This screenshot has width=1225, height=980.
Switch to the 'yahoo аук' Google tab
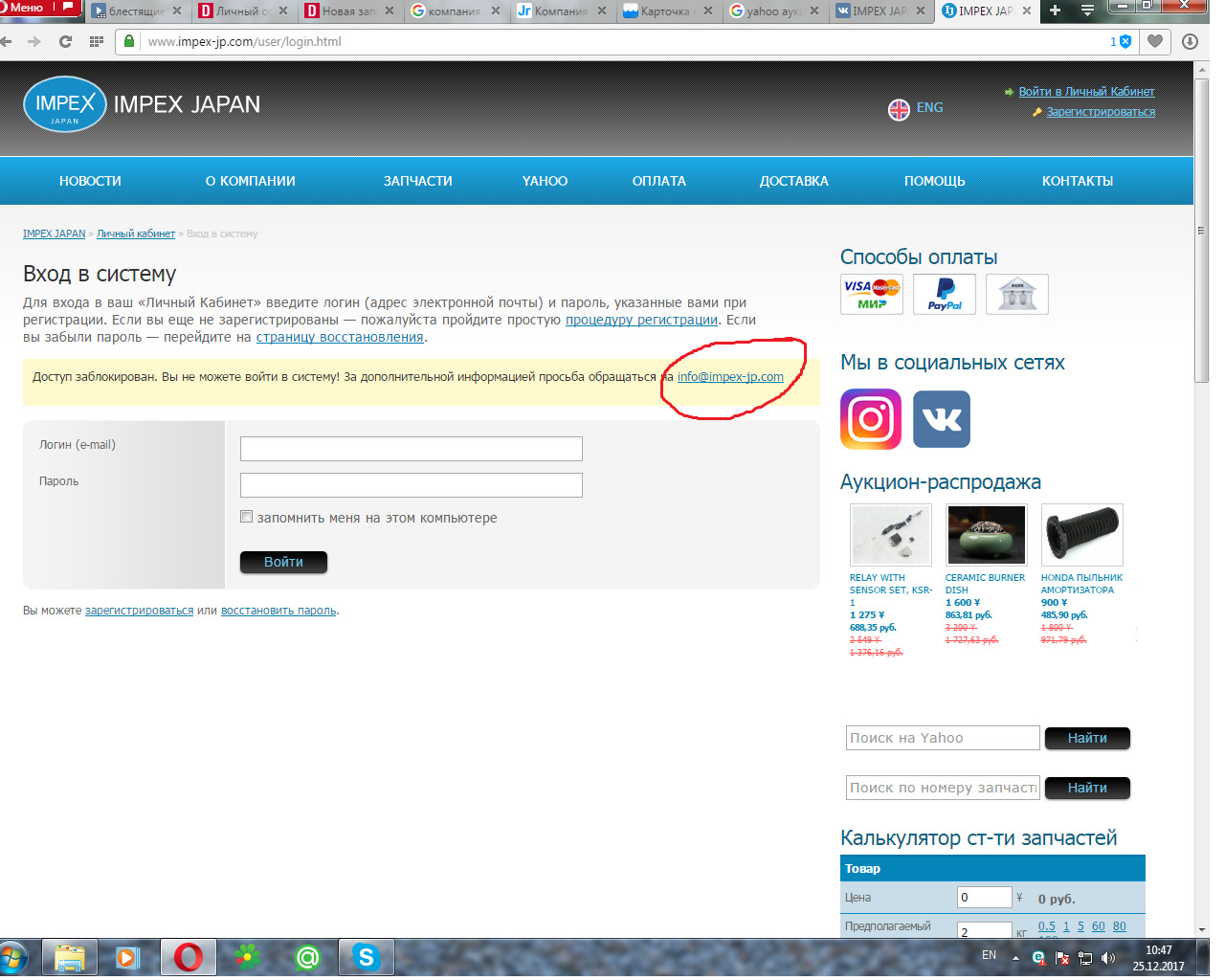pyautogui.click(x=775, y=11)
